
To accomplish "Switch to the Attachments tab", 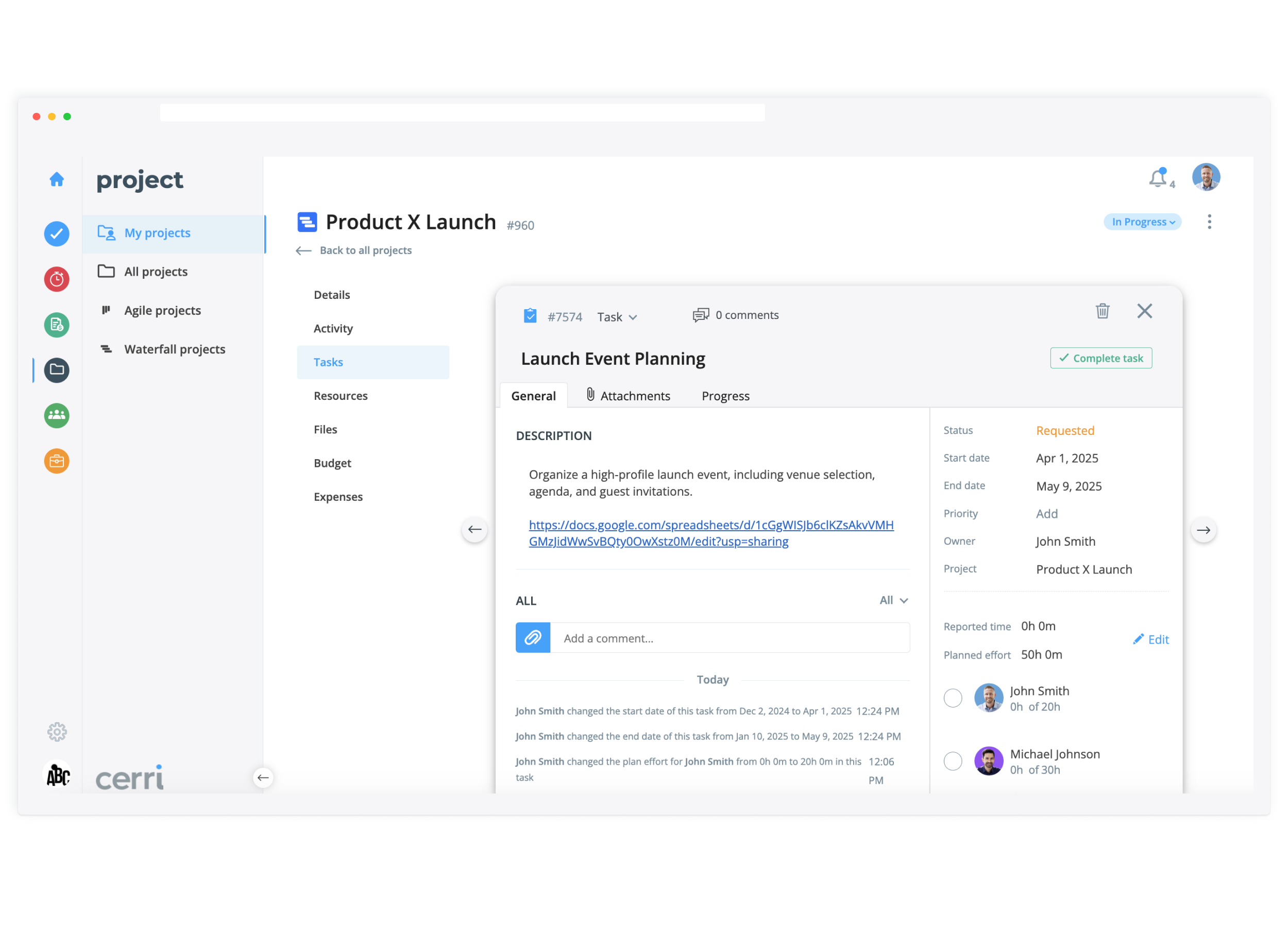I will pos(629,396).
